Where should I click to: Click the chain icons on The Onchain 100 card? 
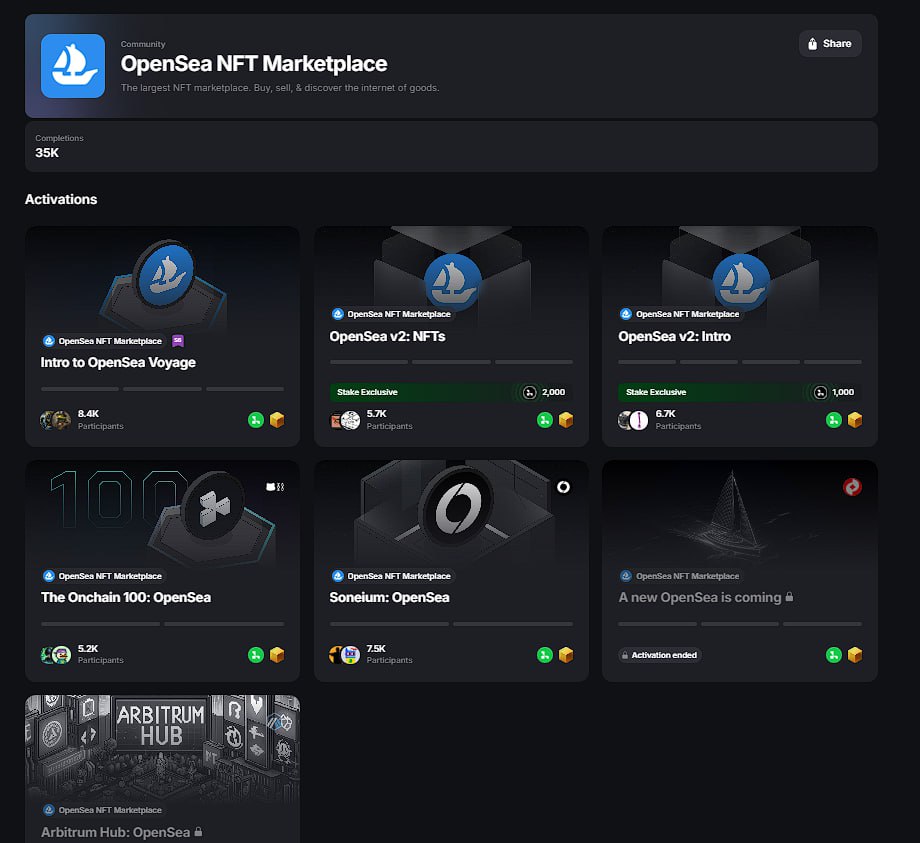275,487
